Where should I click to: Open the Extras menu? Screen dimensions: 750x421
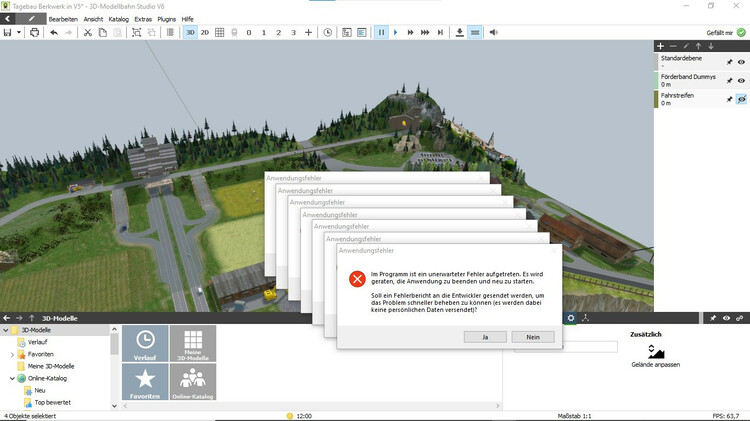click(143, 19)
